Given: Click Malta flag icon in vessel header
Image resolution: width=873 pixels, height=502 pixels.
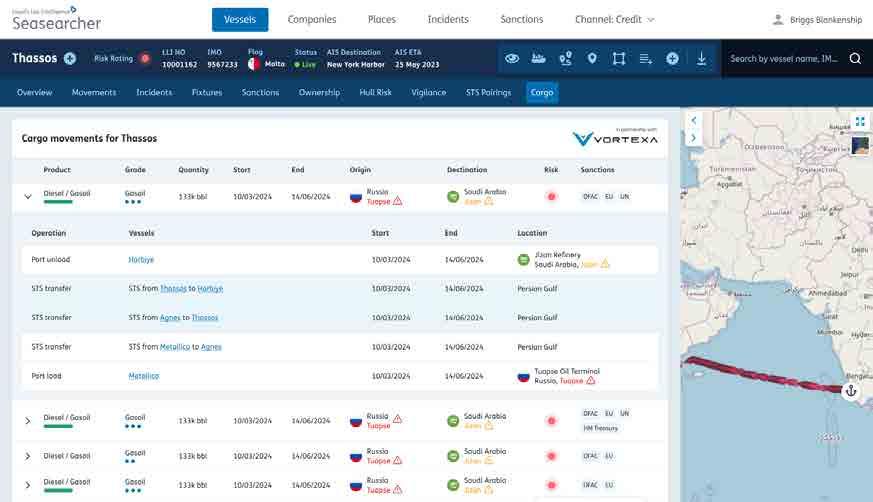Looking at the screenshot, I should pyautogui.click(x=253, y=64).
